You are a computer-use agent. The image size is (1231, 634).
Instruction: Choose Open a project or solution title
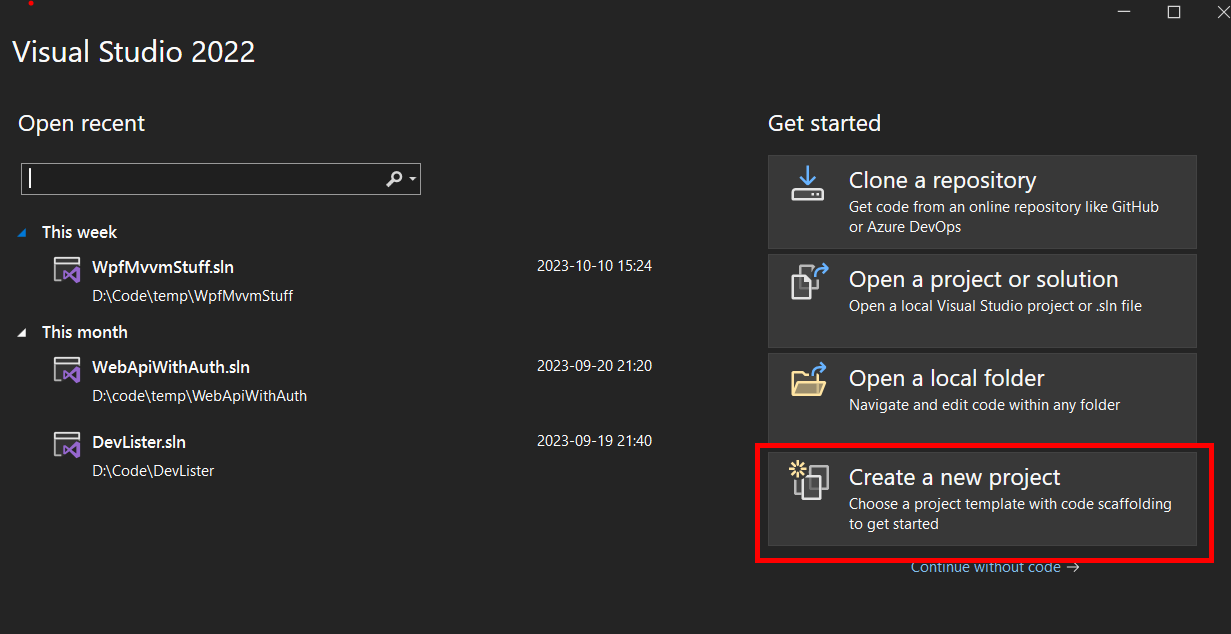pyautogui.click(x=983, y=280)
